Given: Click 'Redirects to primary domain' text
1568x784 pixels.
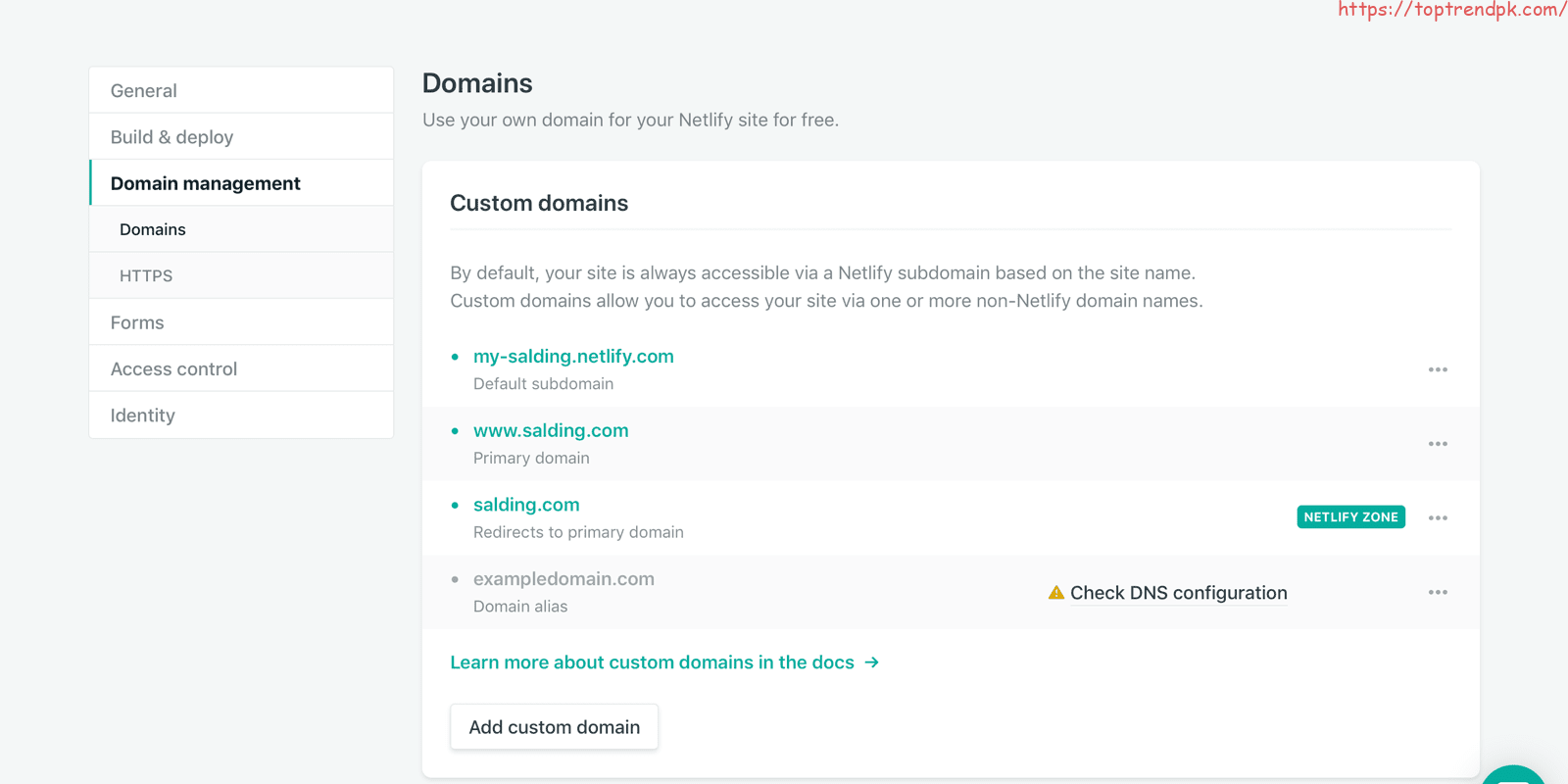Looking at the screenshot, I should pos(578,532).
